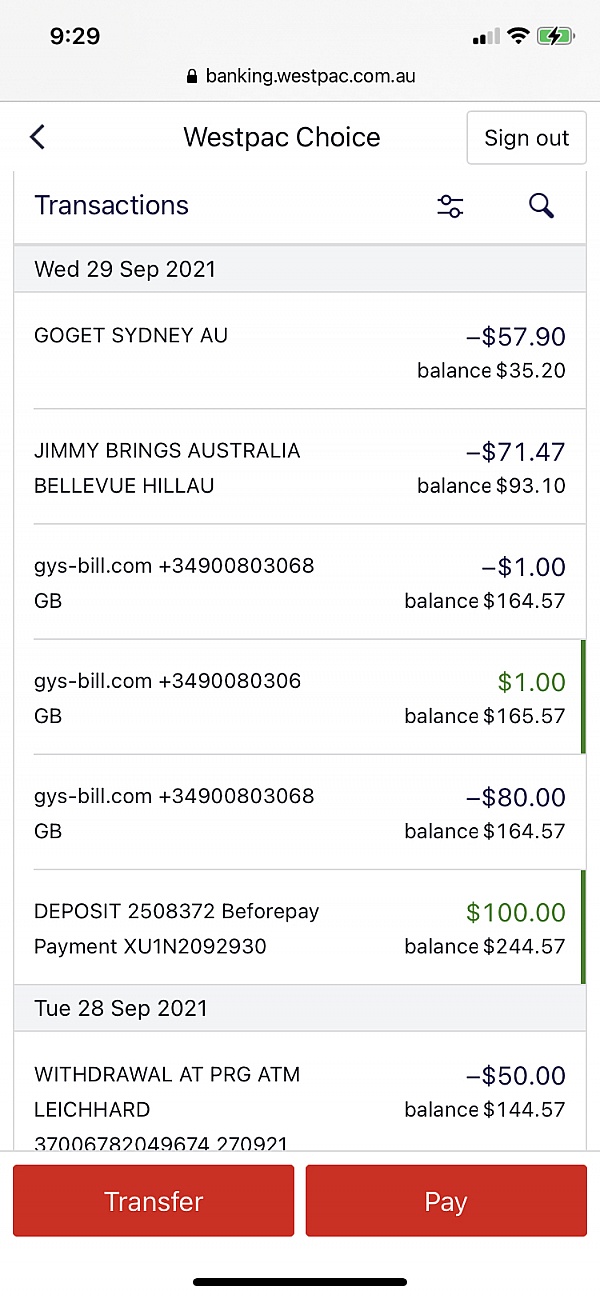Image resolution: width=600 pixels, height=1299 pixels.
Task: Tap the back arrow chevron
Action: click(38, 137)
